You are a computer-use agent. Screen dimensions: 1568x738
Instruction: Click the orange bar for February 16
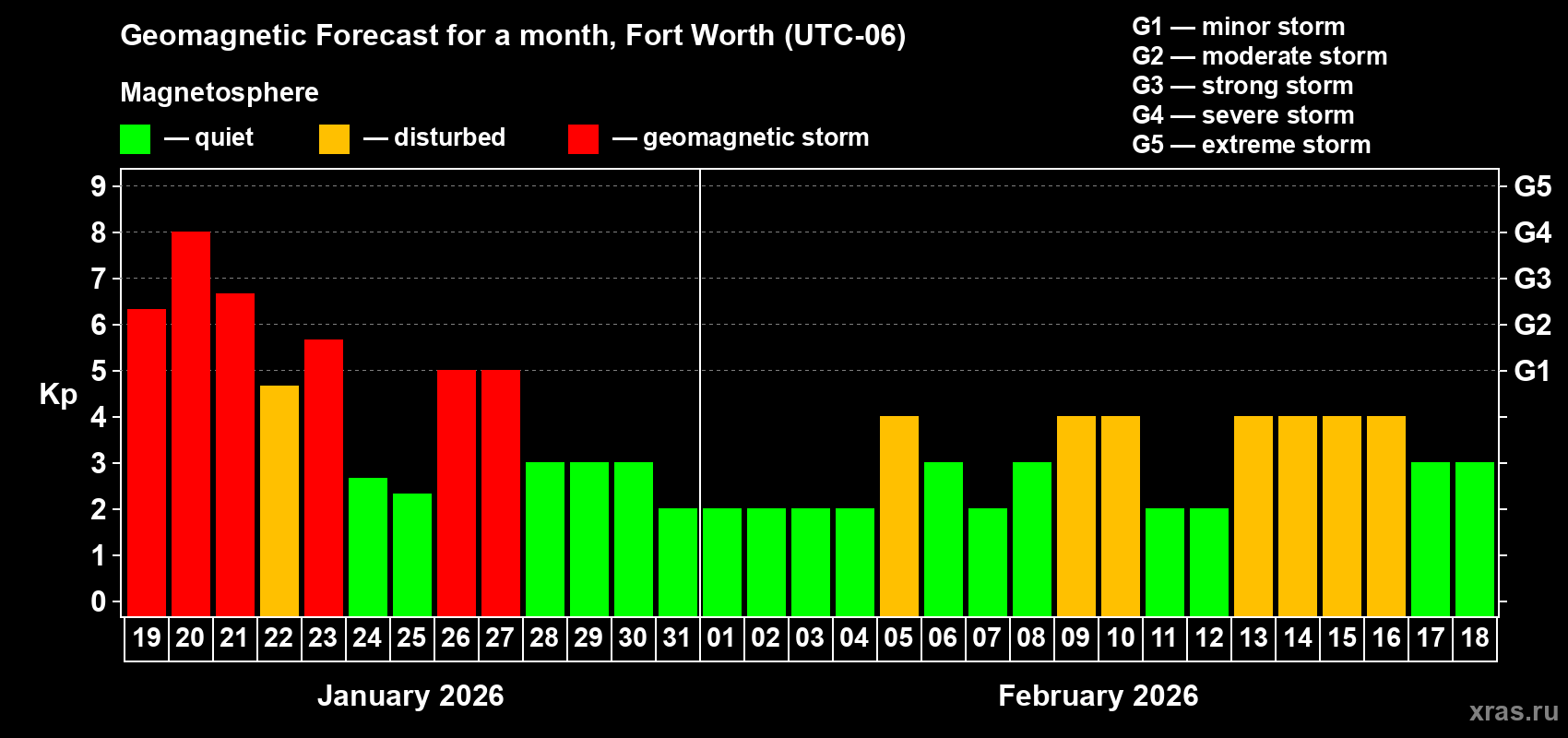[1386, 516]
